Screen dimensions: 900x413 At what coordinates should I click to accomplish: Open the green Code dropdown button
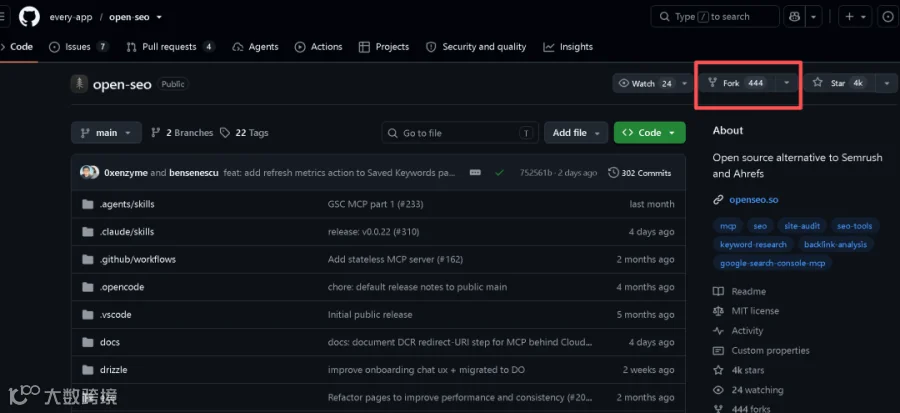[649, 133]
